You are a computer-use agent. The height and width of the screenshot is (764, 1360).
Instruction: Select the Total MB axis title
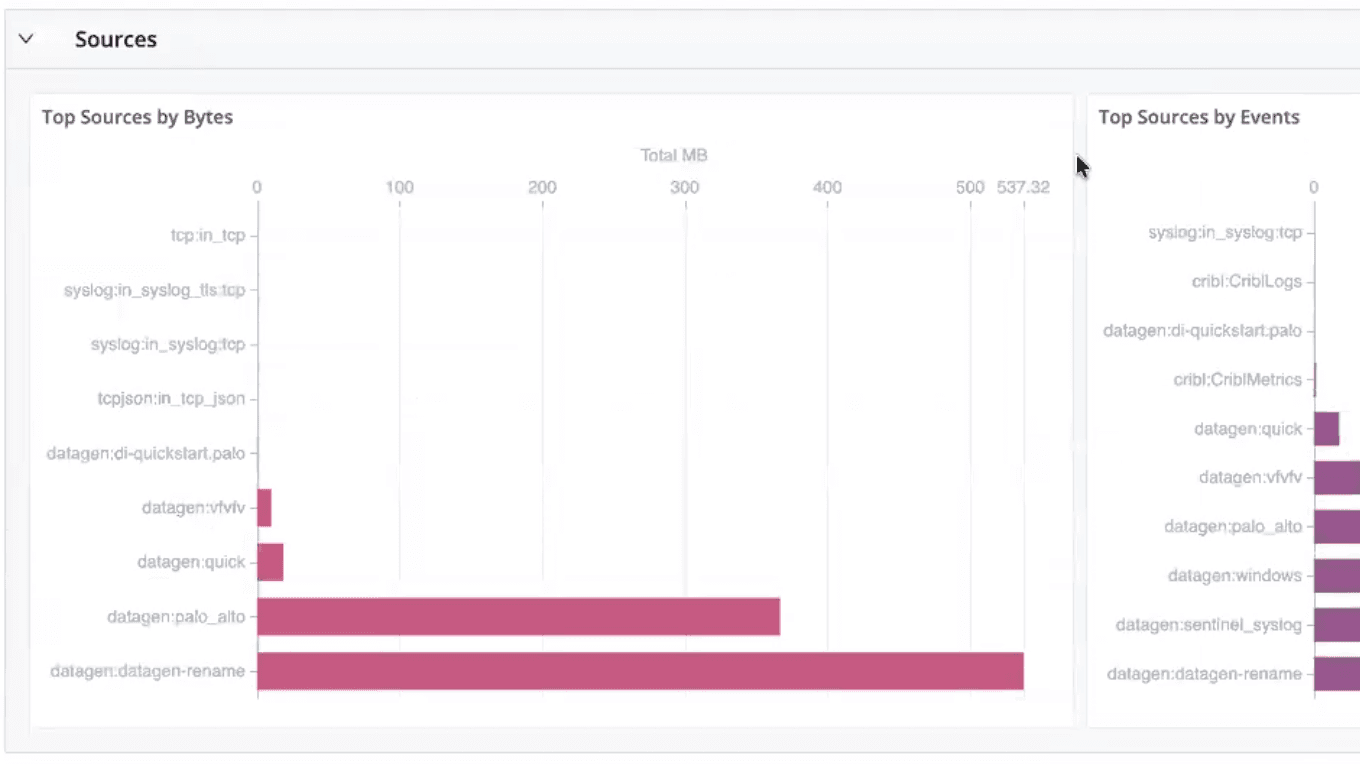coord(672,155)
